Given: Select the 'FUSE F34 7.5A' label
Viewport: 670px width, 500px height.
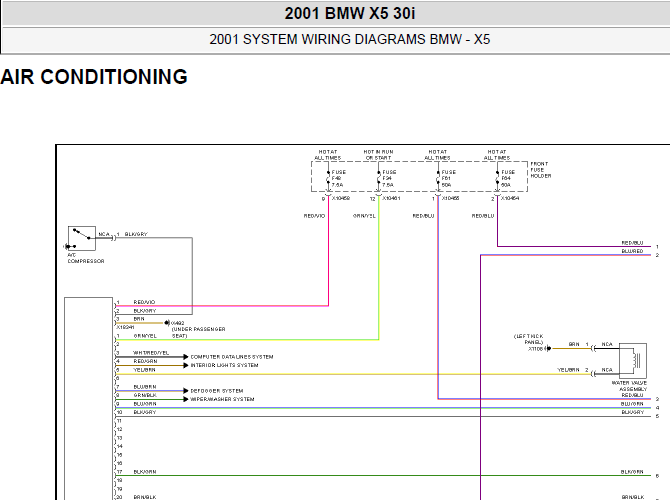Looking at the screenshot, I should [x=388, y=179].
